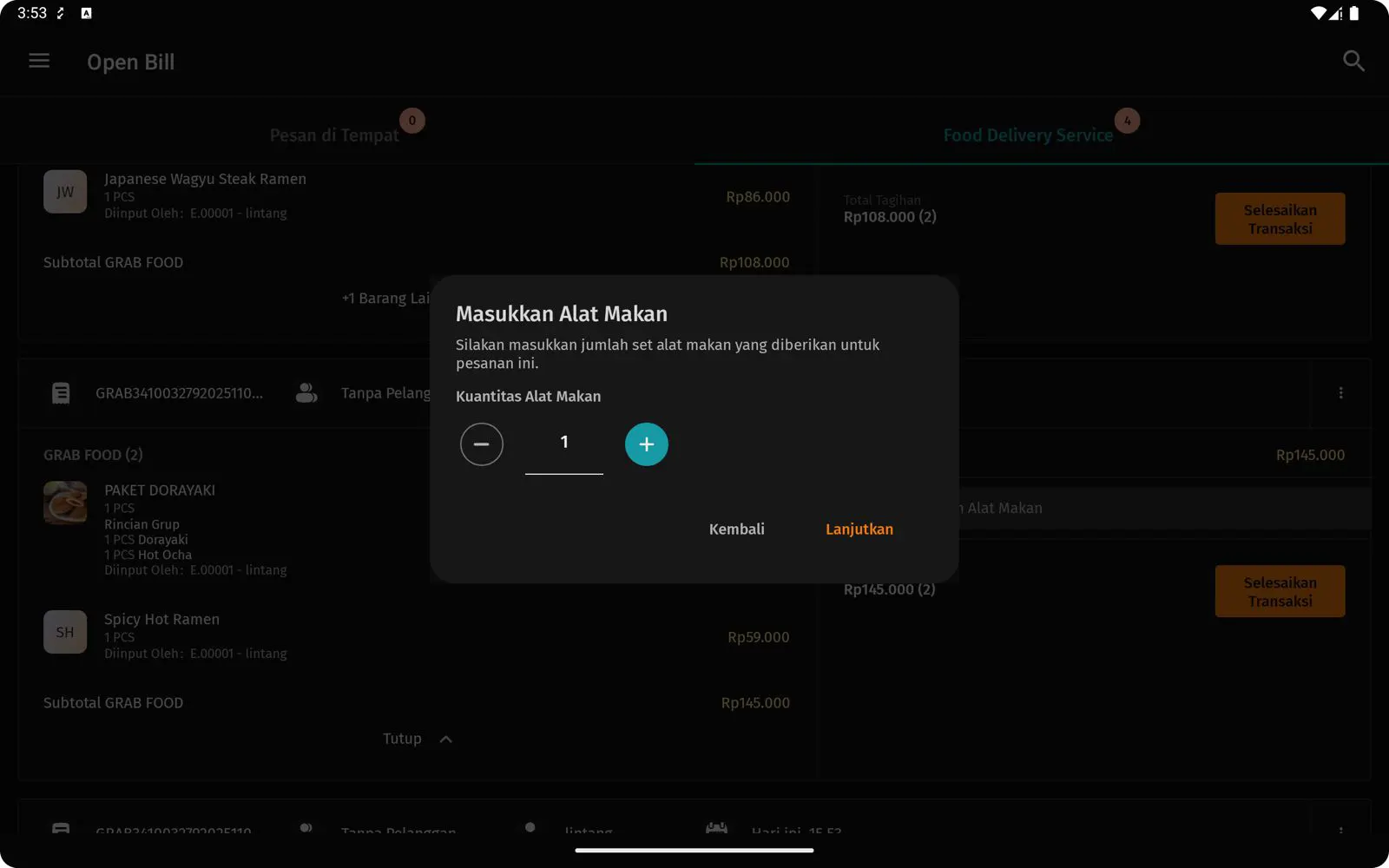Switch to Pesan di Tempat tab
The image size is (1389, 868).
(x=334, y=135)
